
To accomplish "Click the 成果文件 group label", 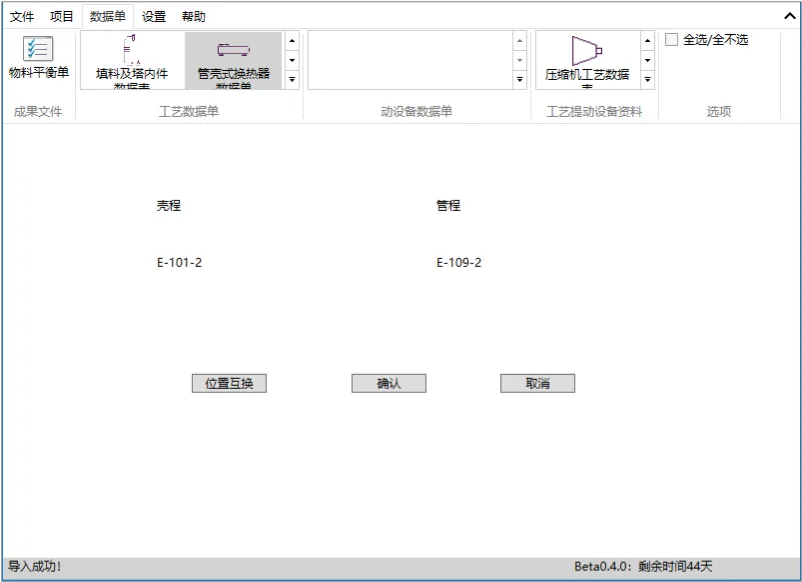I will pos(38,111).
